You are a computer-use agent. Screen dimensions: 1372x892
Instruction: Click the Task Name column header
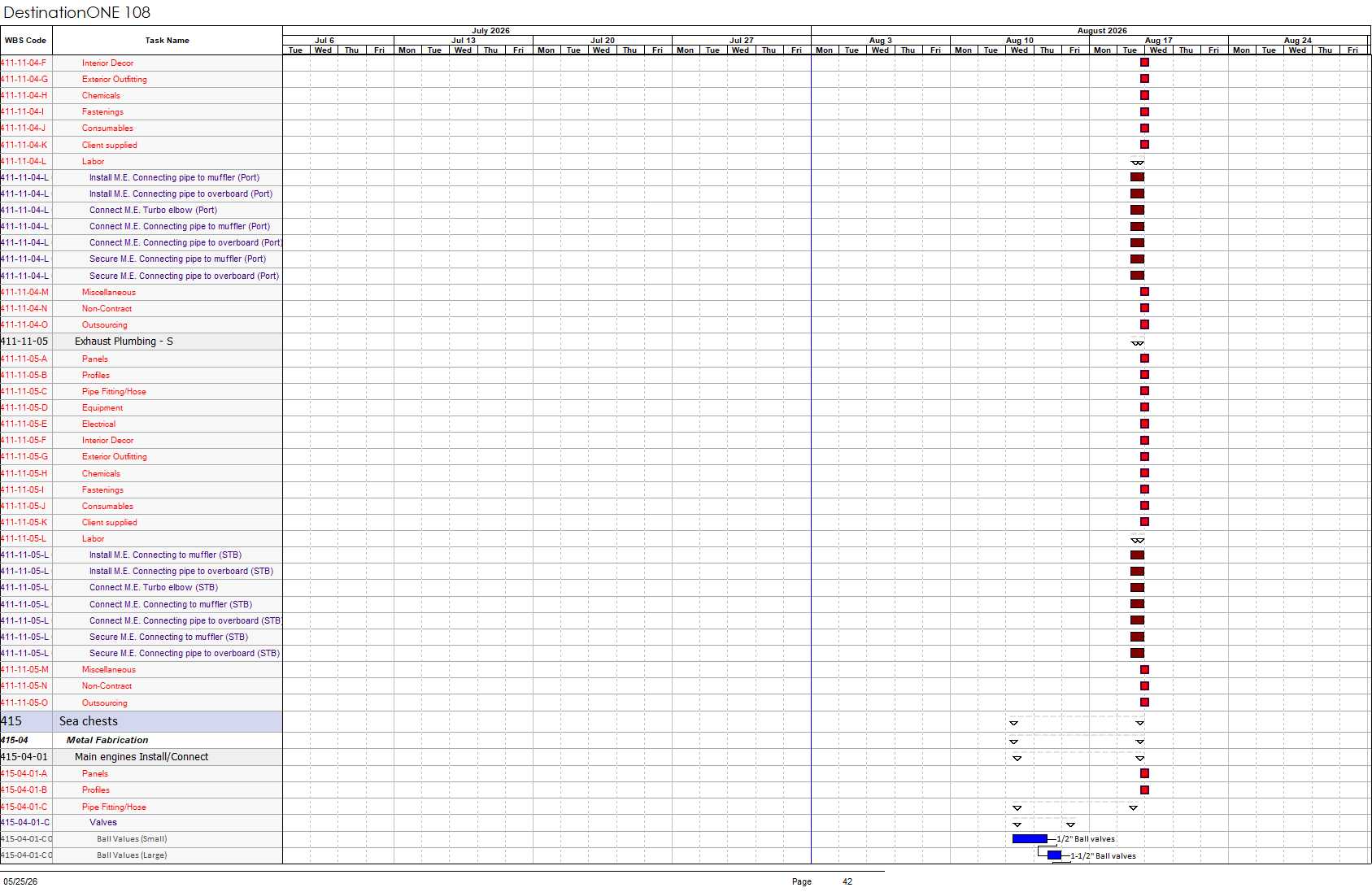[x=168, y=41]
